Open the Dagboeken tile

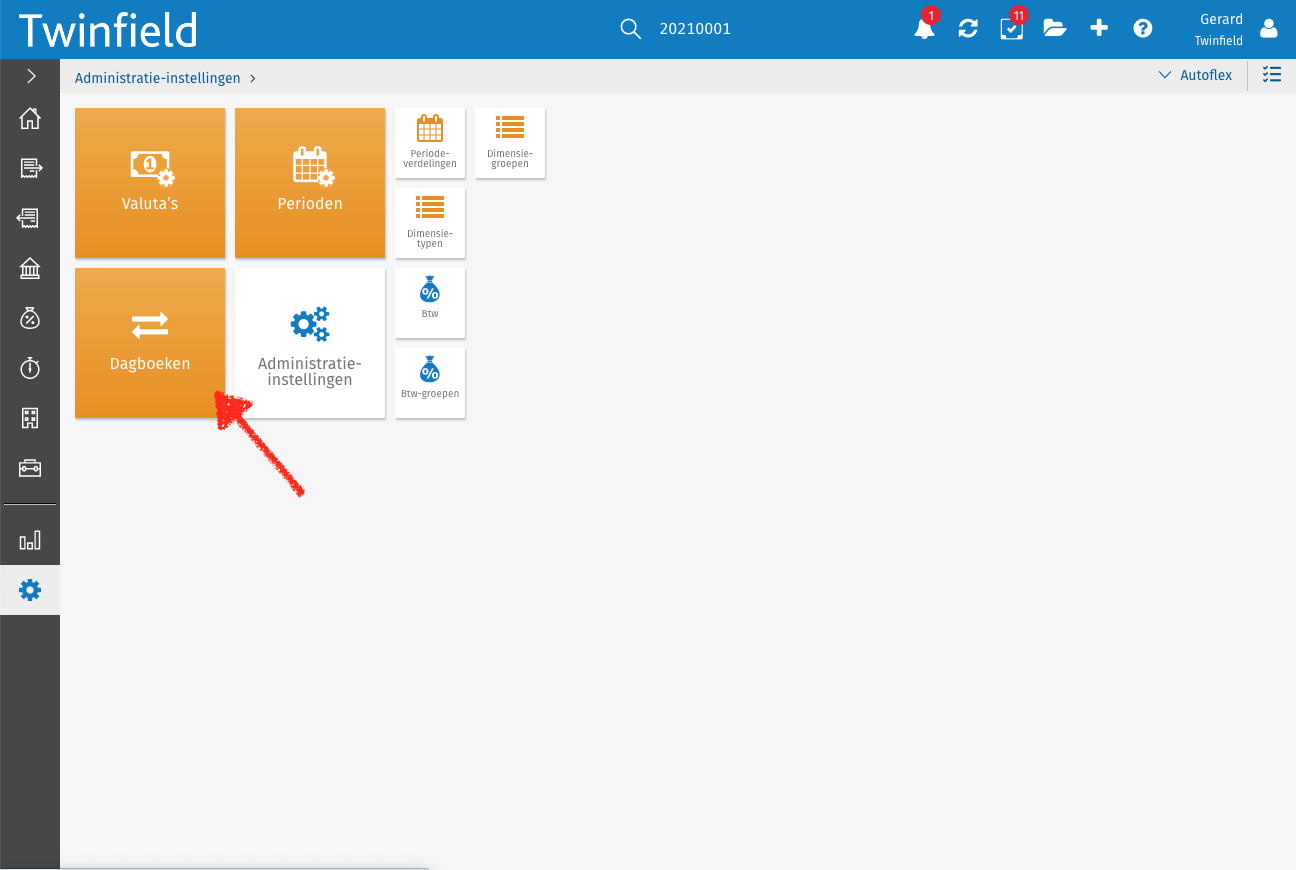click(150, 342)
